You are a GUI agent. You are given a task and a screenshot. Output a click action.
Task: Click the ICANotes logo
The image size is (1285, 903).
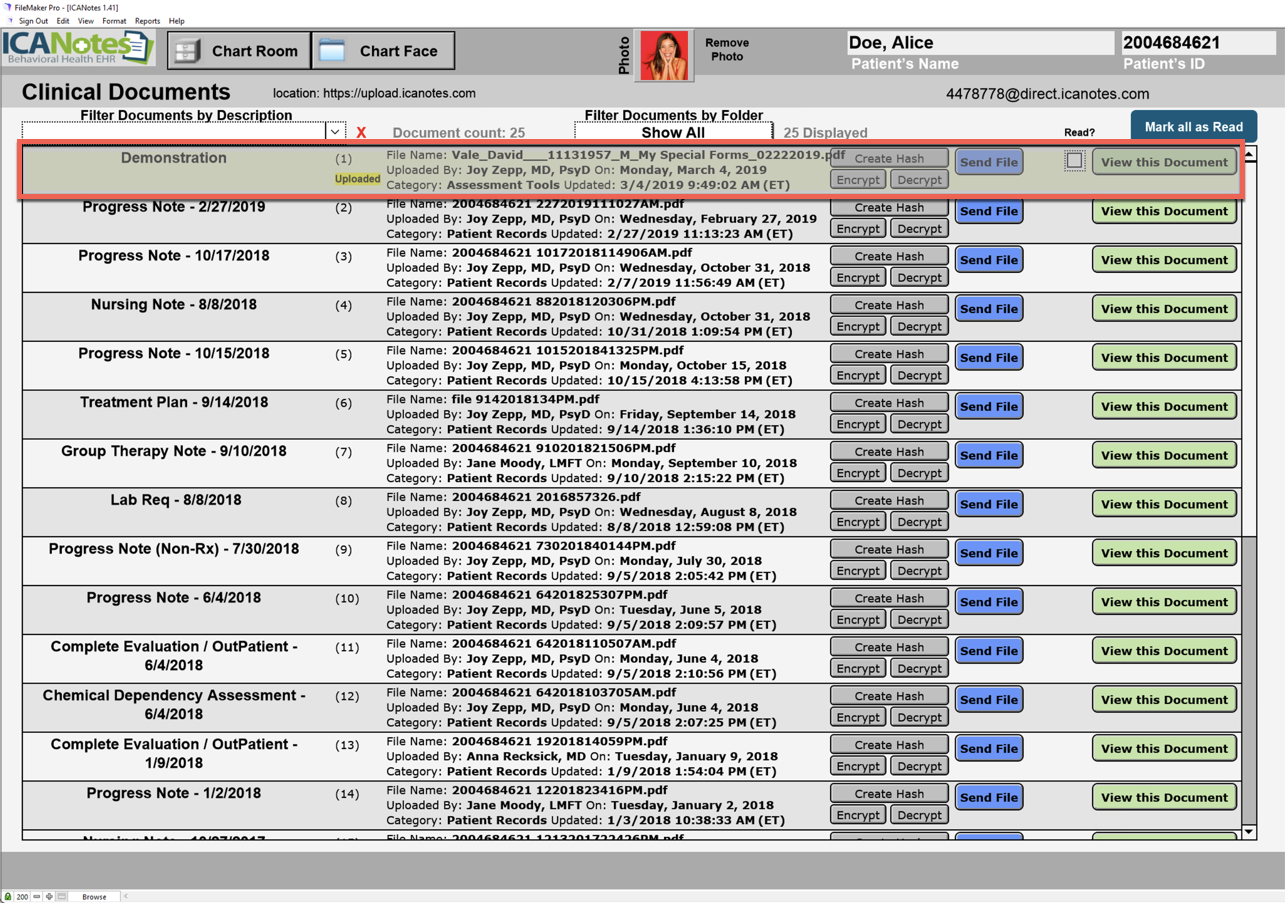[79, 48]
